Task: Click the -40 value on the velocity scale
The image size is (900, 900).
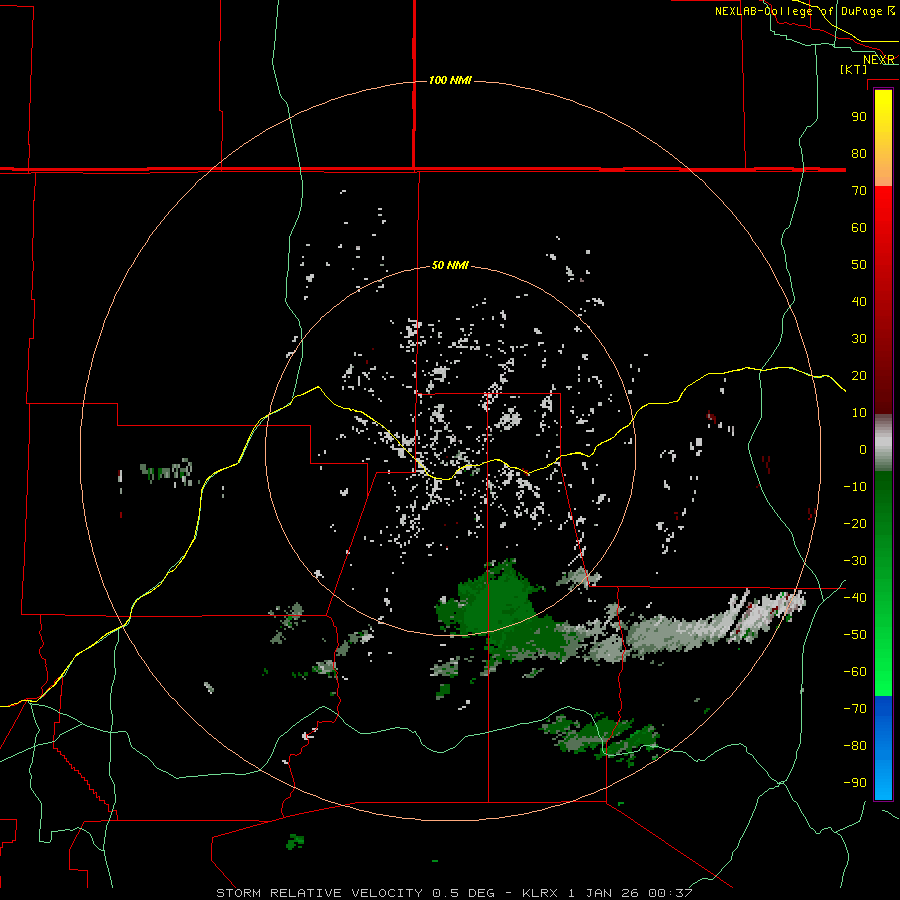Action: [855, 598]
